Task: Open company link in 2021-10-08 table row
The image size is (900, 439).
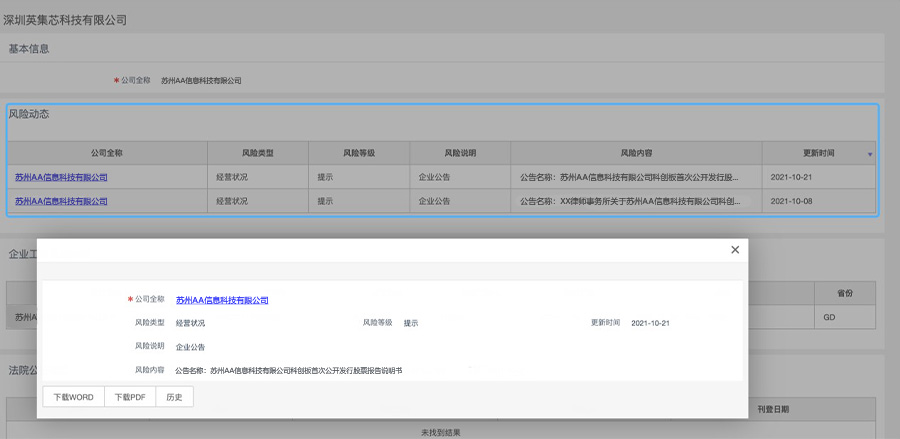Action: [61, 201]
